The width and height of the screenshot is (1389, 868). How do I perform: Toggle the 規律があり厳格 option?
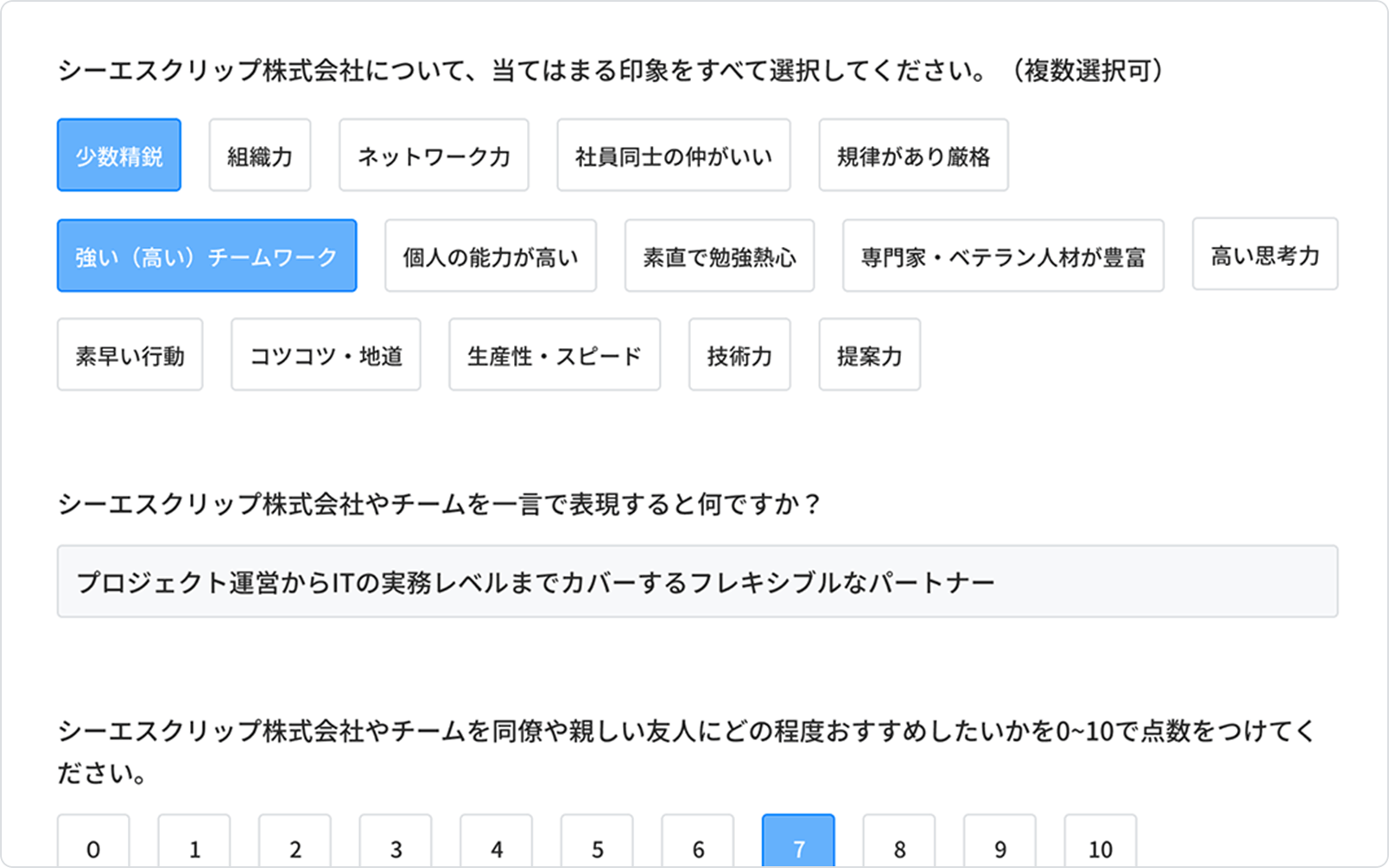[x=914, y=155]
